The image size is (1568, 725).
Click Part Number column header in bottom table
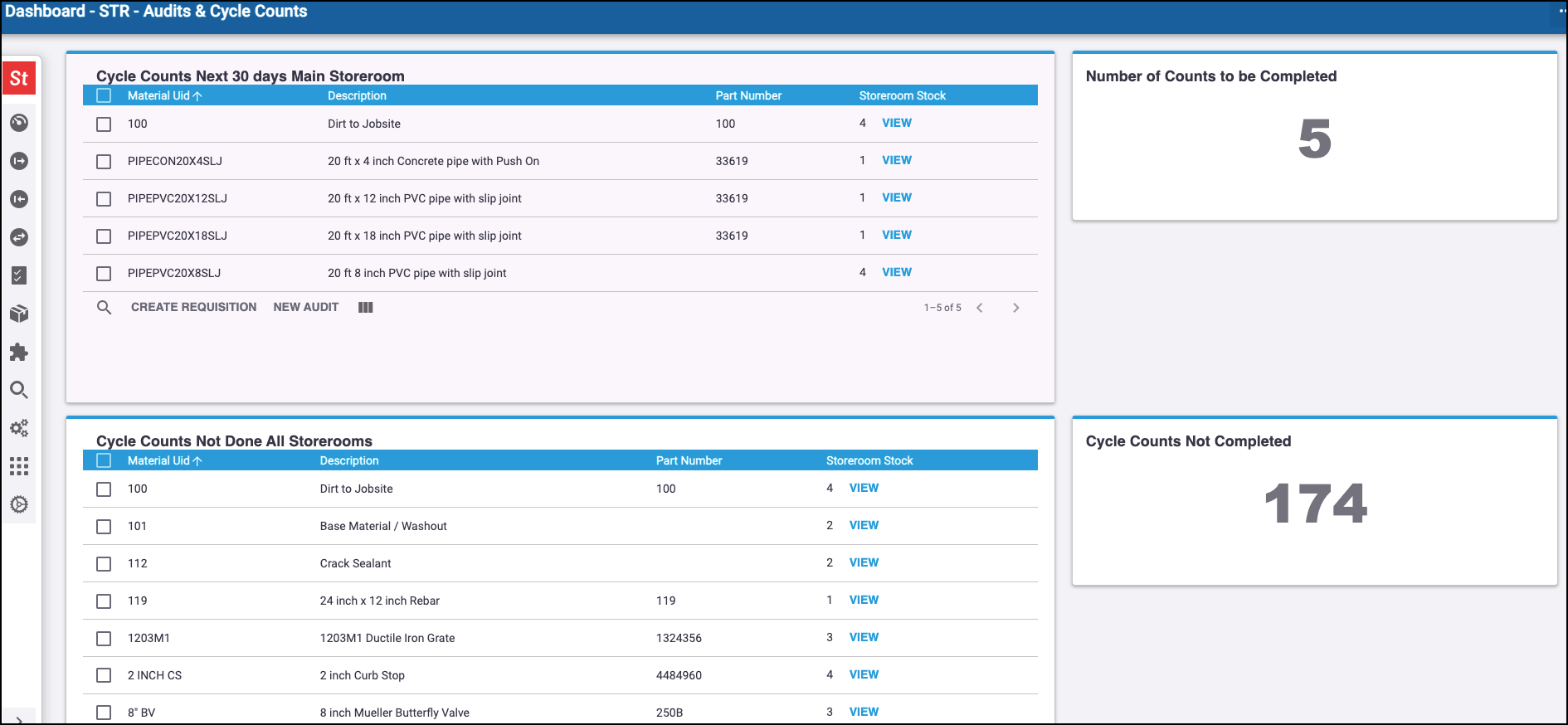pos(689,460)
